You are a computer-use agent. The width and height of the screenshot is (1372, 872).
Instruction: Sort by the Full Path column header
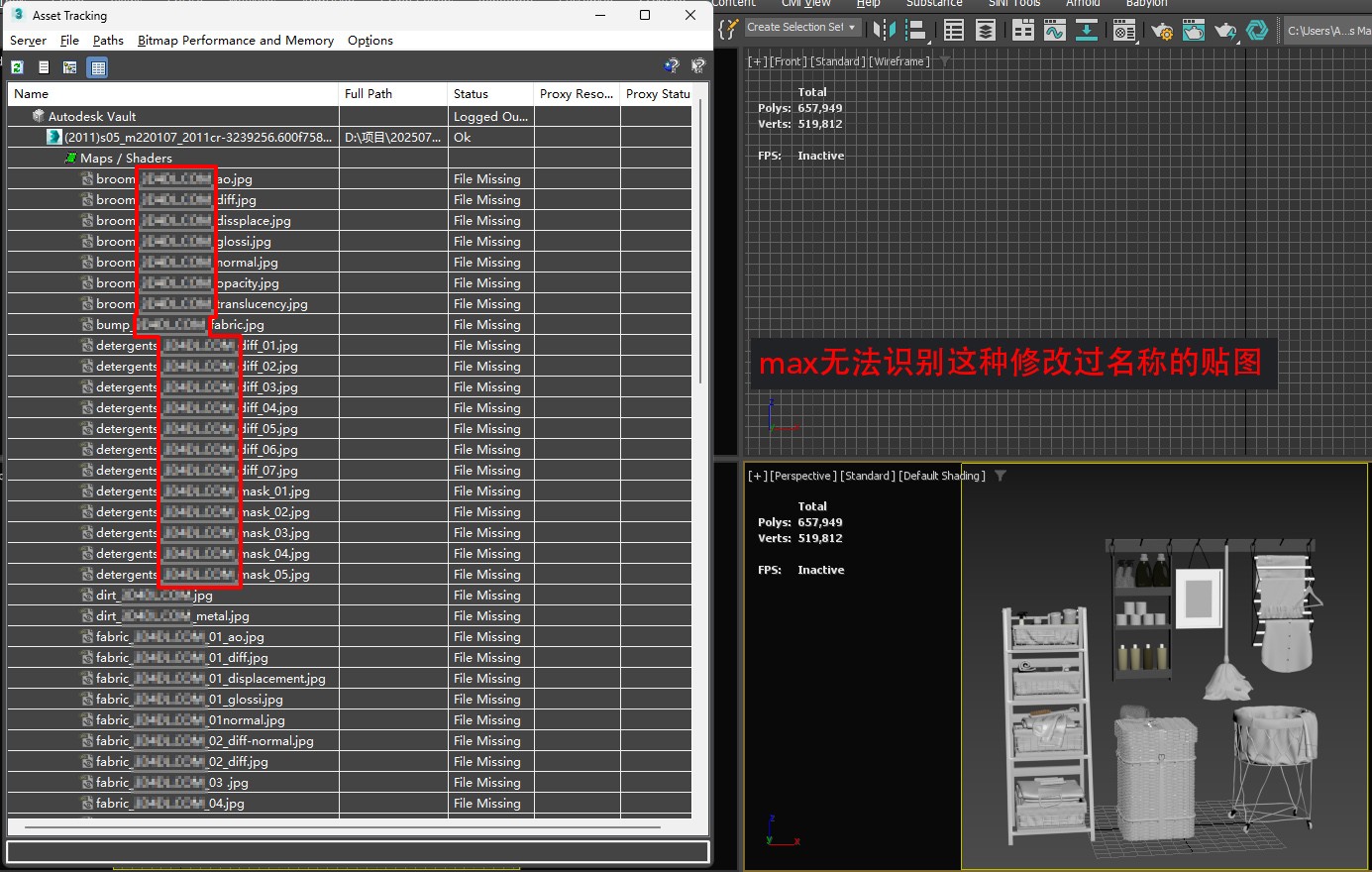[x=393, y=93]
